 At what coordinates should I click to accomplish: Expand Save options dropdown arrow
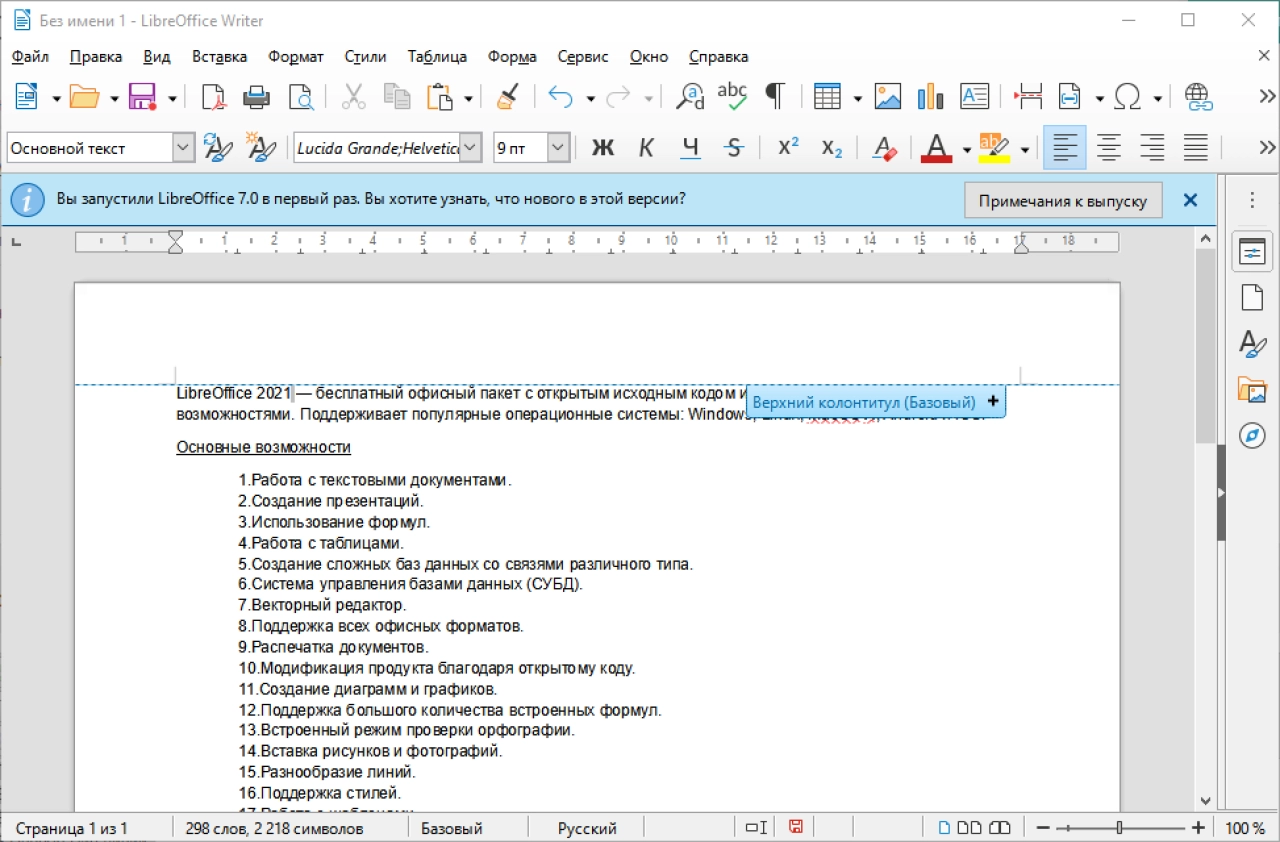pyautogui.click(x=172, y=98)
